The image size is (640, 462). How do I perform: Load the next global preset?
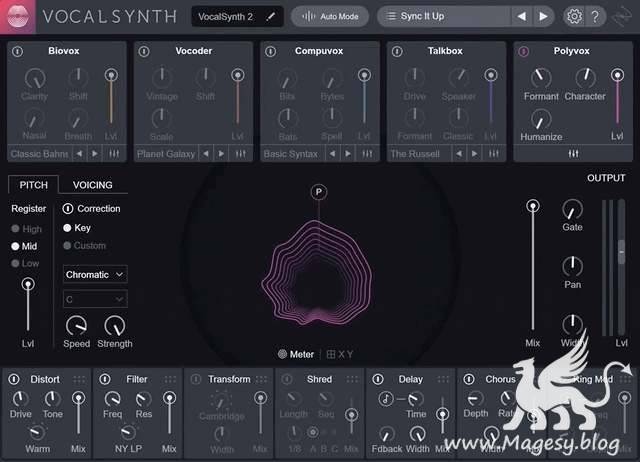(x=543, y=16)
